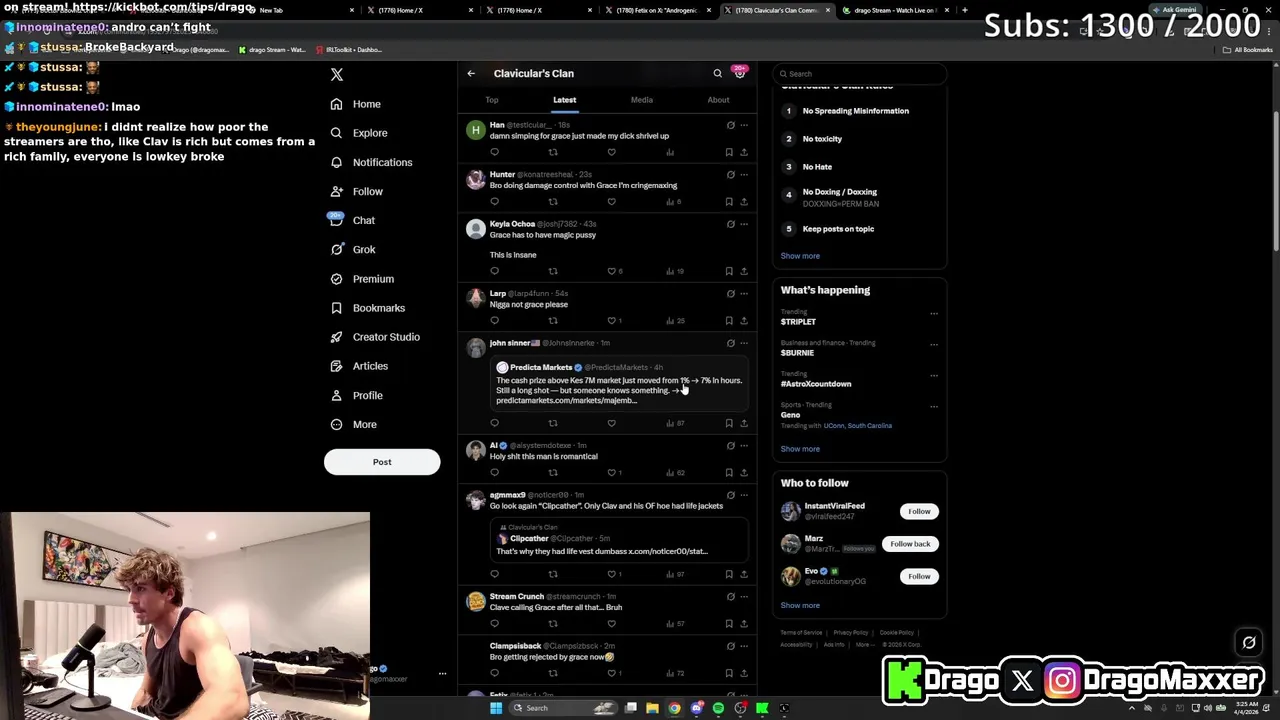This screenshot has height=720, width=1280.
Task: Open new browser tab
Action: (964, 10)
